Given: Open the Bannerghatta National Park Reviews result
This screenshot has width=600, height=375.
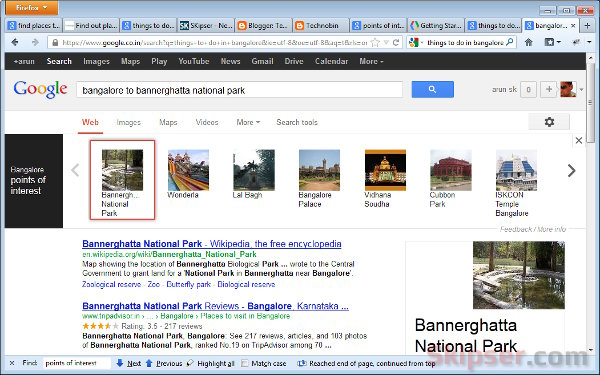Looking at the screenshot, I should pos(215,306).
